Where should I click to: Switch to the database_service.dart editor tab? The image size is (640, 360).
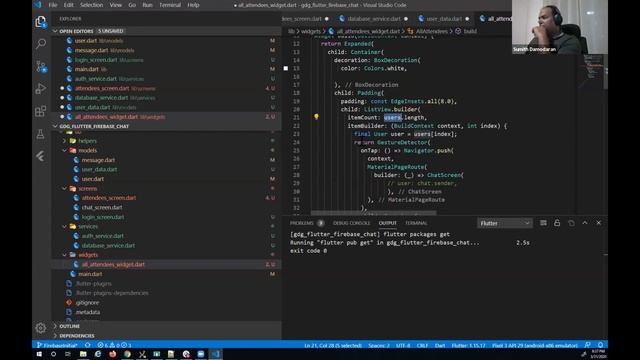click(x=373, y=19)
